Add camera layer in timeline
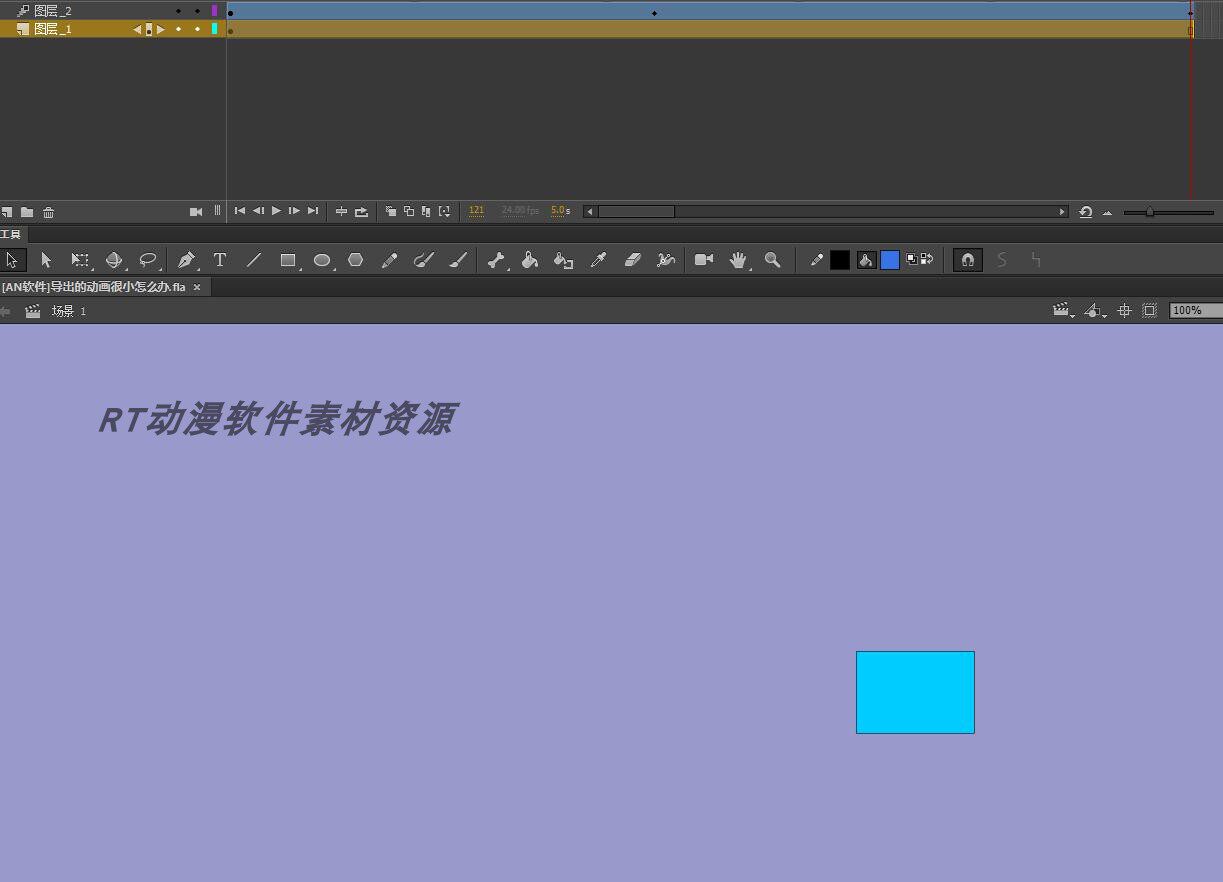Screen dimensions: 1223x882 tap(196, 212)
